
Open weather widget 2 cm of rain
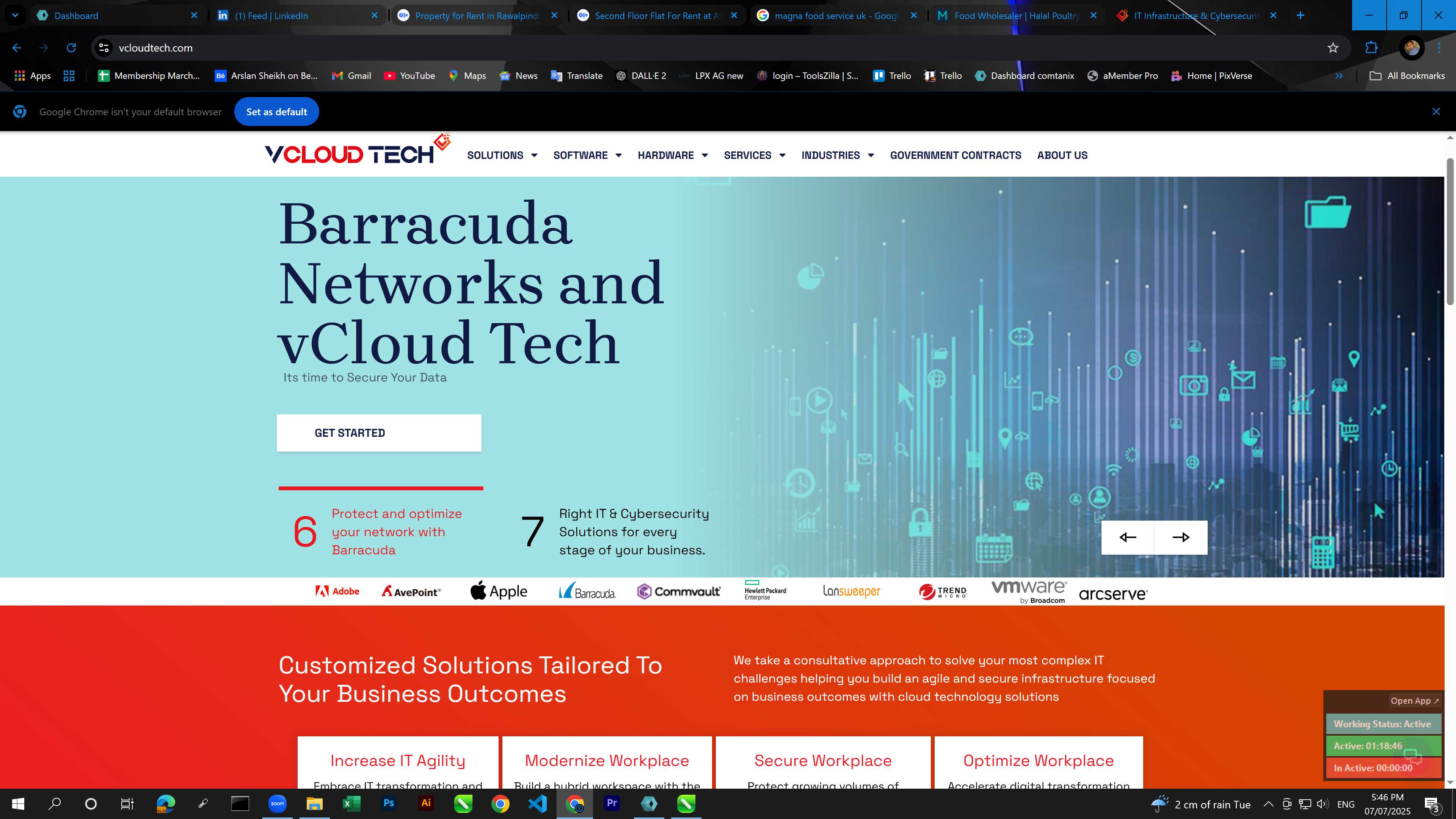(x=1200, y=804)
